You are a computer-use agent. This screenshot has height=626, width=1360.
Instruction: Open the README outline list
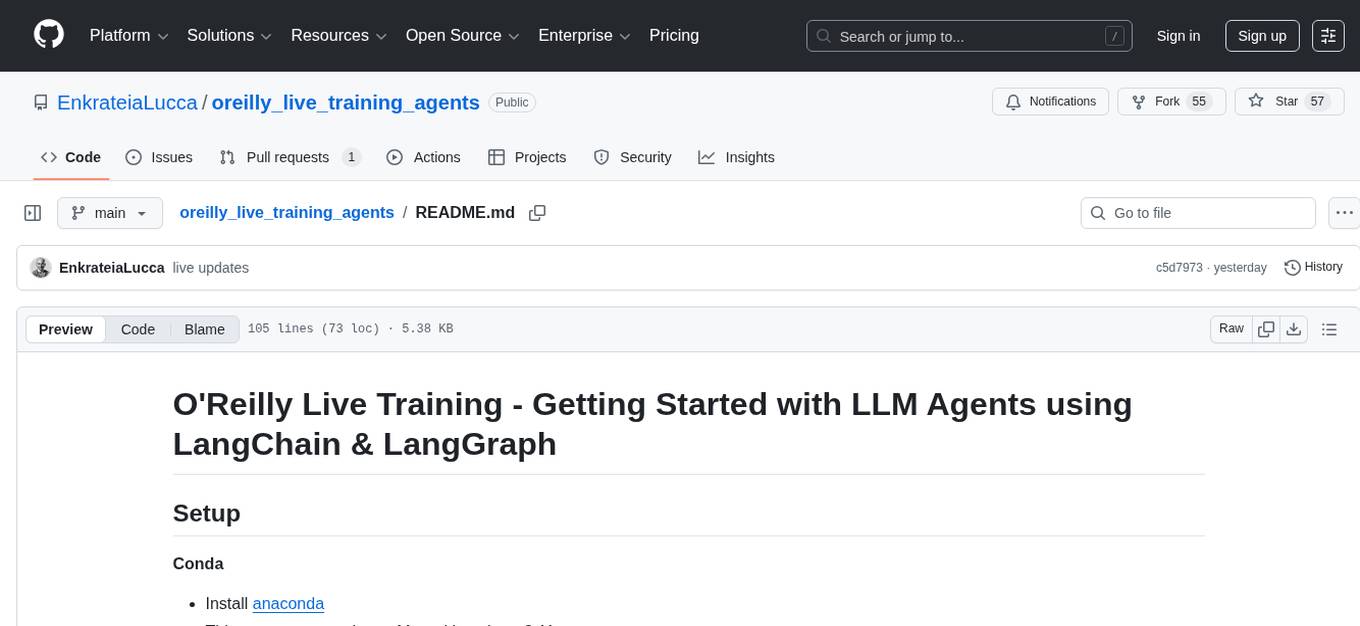click(x=1330, y=328)
